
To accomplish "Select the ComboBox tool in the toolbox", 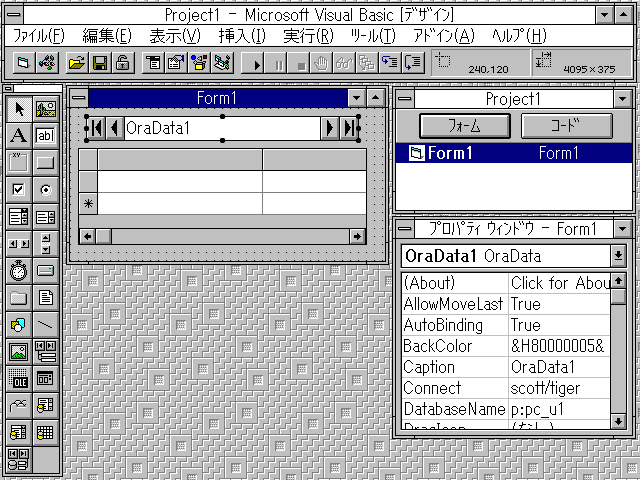I will [x=19, y=217].
